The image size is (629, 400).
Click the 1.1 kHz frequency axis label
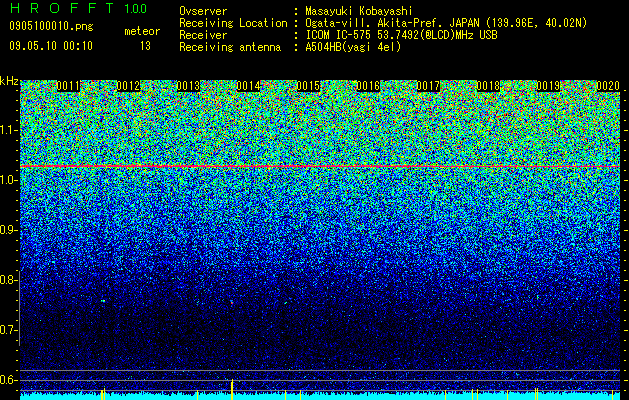pyautogui.click(x=8, y=130)
